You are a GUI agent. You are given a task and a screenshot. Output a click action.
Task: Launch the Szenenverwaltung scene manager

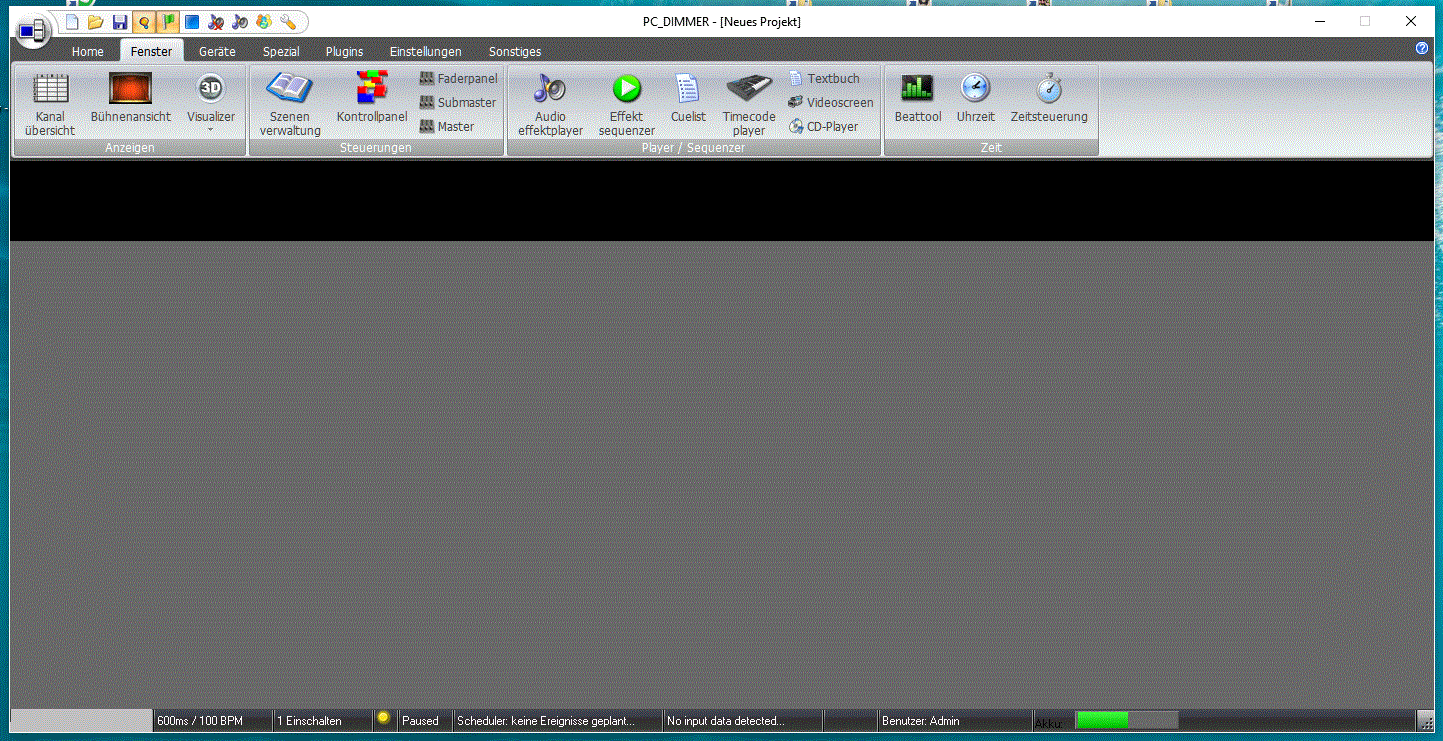click(x=290, y=104)
